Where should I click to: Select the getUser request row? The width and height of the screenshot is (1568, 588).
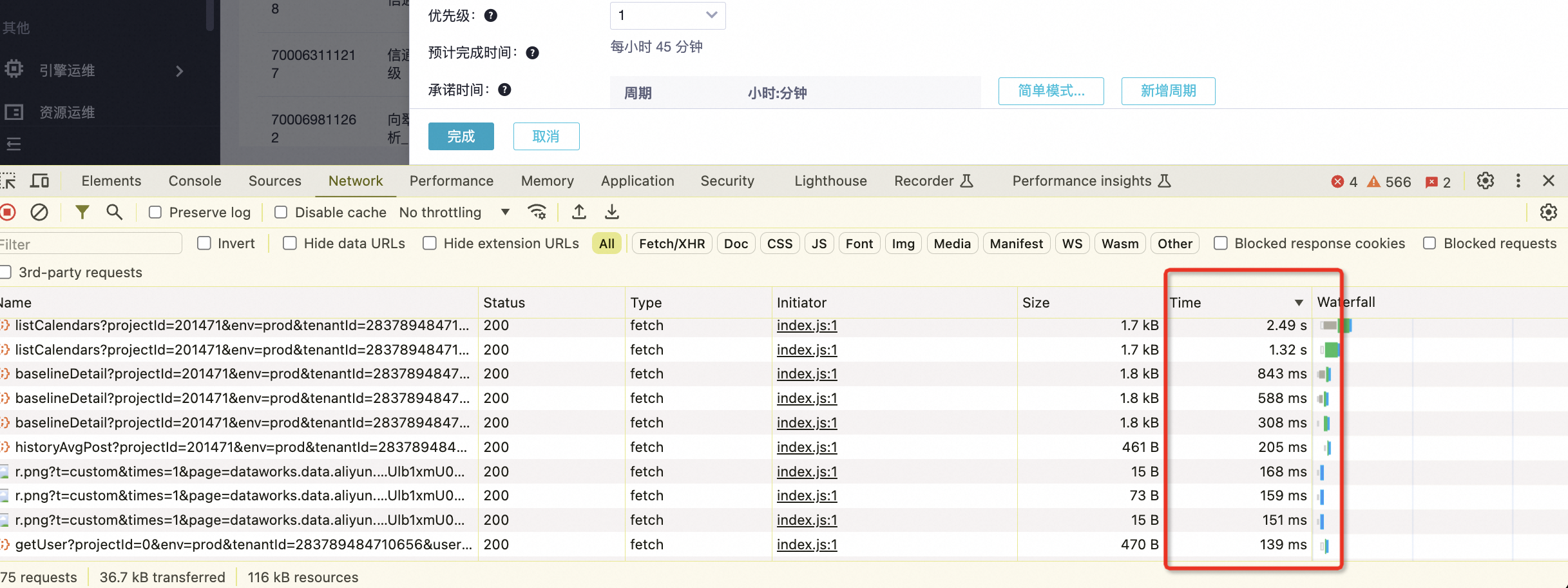coord(784,544)
